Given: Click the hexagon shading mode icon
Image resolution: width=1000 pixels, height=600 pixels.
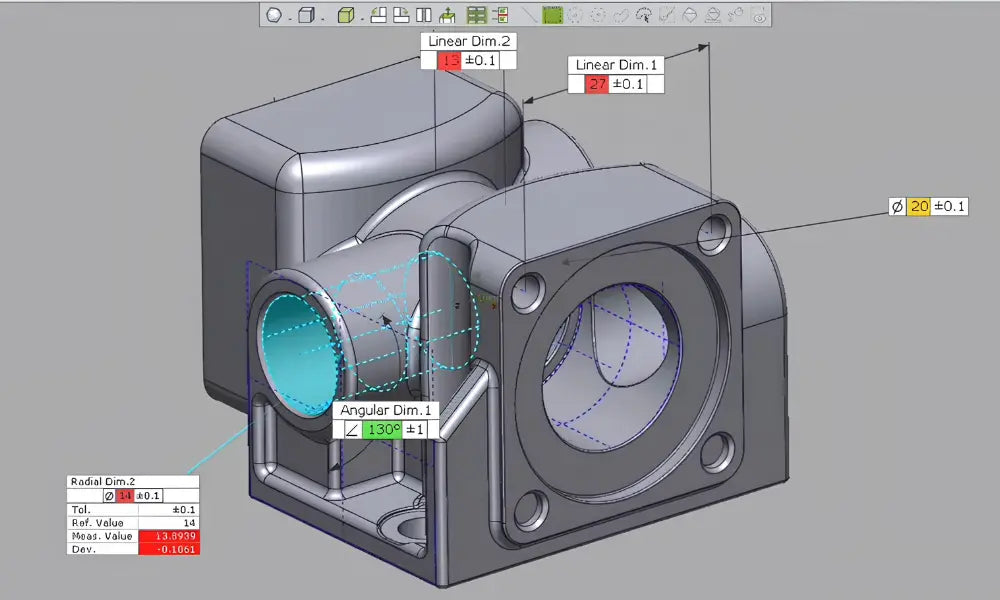Looking at the screenshot, I should (x=274, y=15).
